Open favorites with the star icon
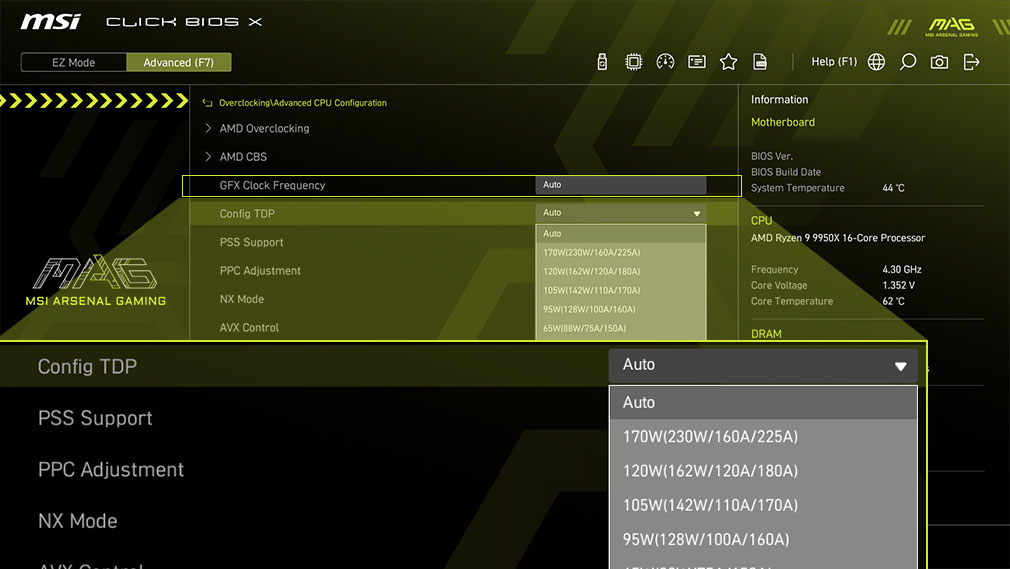1010x569 pixels. pyautogui.click(x=729, y=62)
